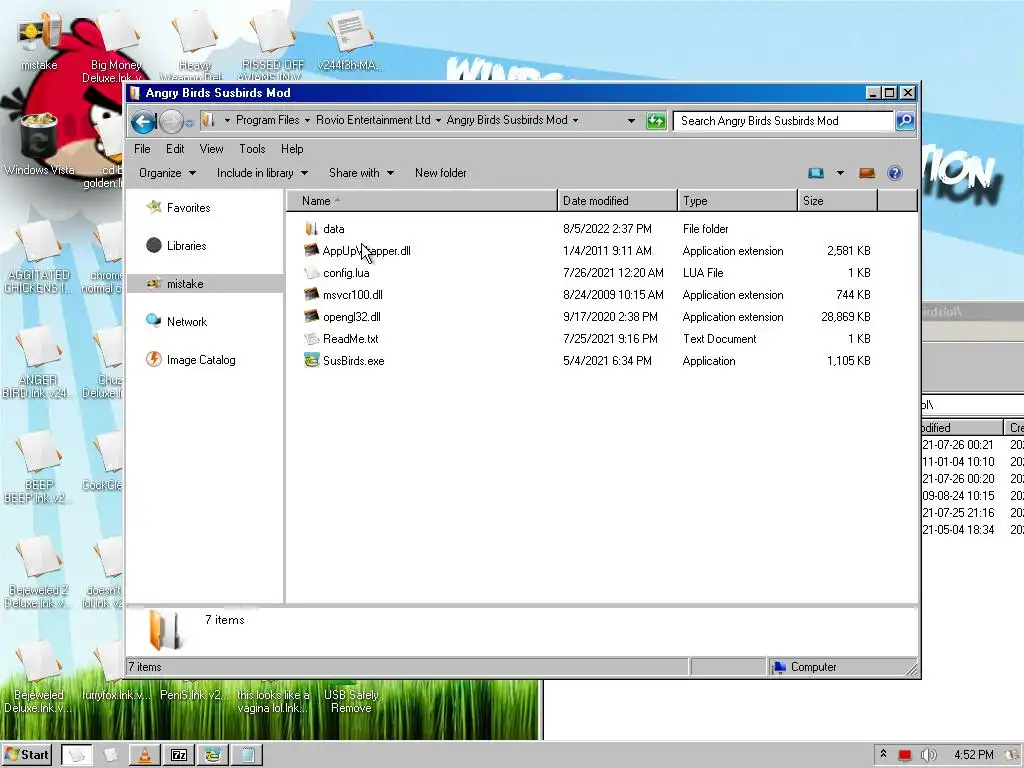Toggle the preview pane icon
This screenshot has width=1024, height=768.
867,173
